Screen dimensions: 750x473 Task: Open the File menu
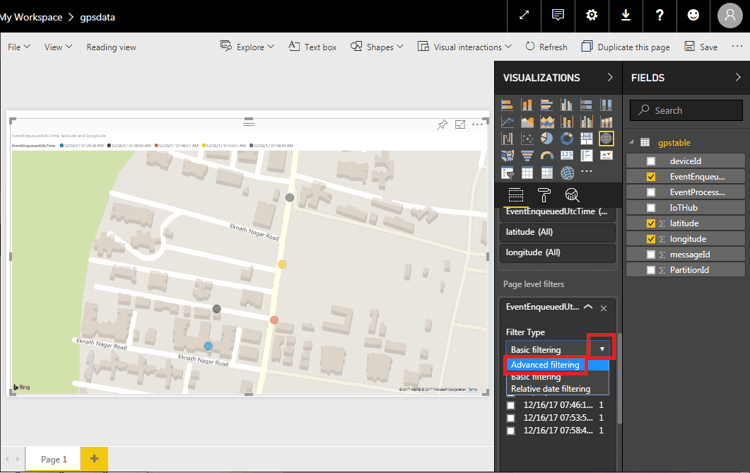[x=19, y=47]
